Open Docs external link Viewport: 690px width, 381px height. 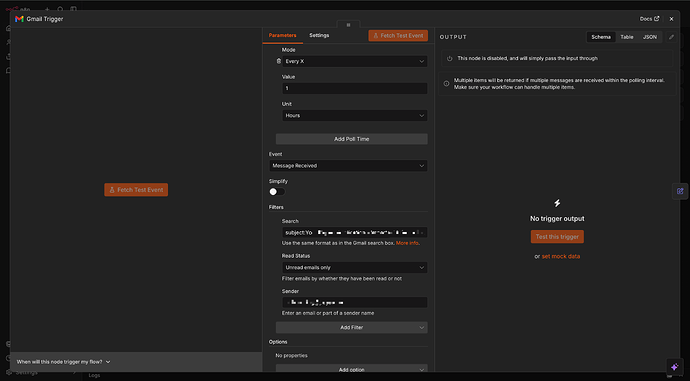[649, 19]
